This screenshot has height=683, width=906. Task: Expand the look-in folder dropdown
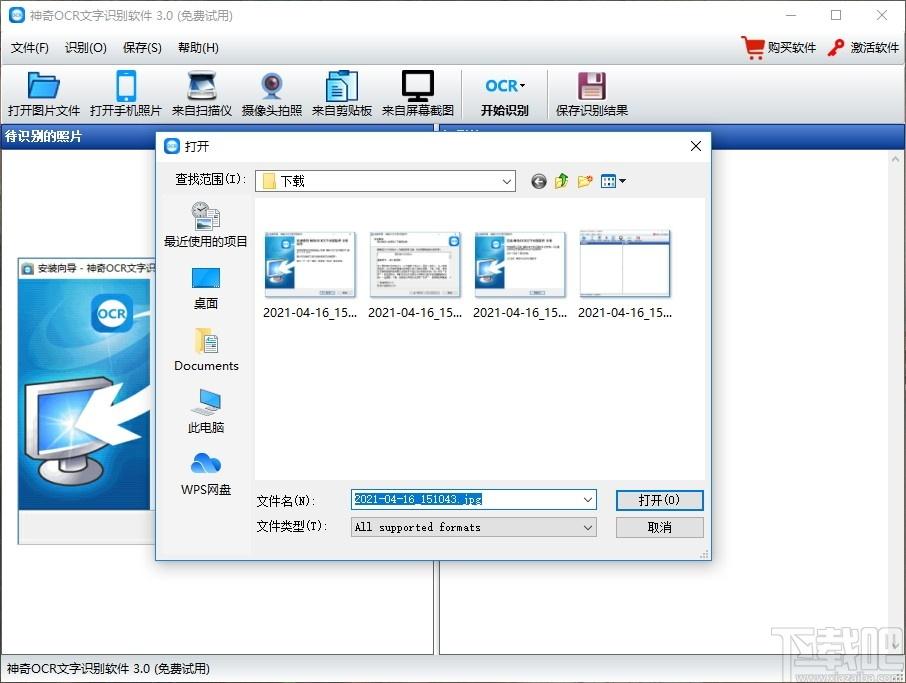[x=507, y=181]
